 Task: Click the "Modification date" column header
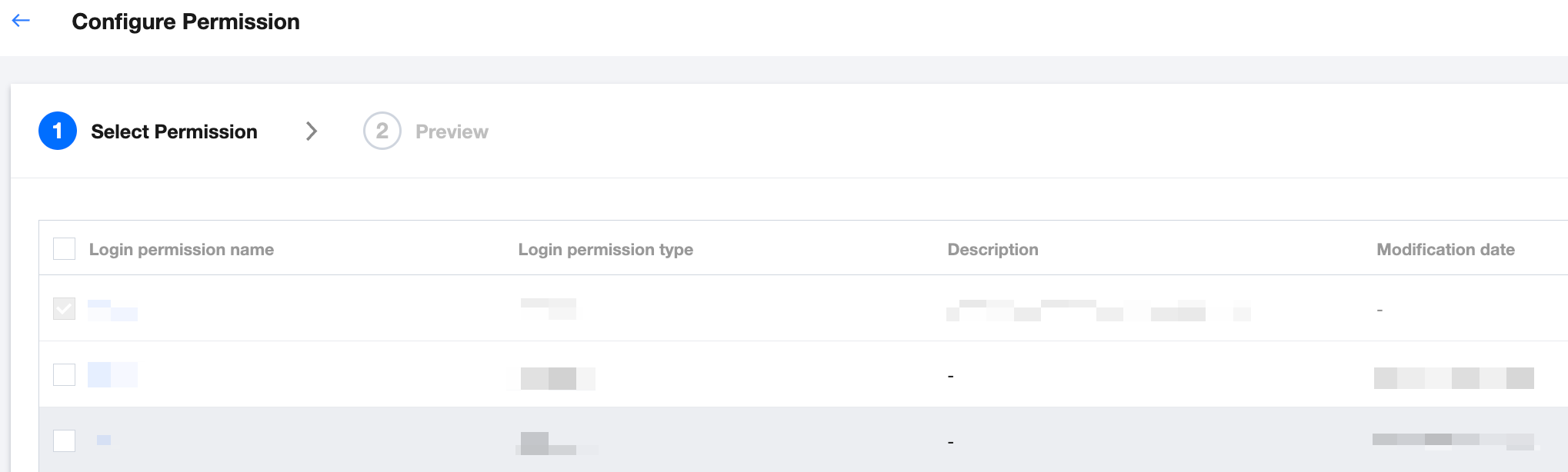click(x=1445, y=249)
